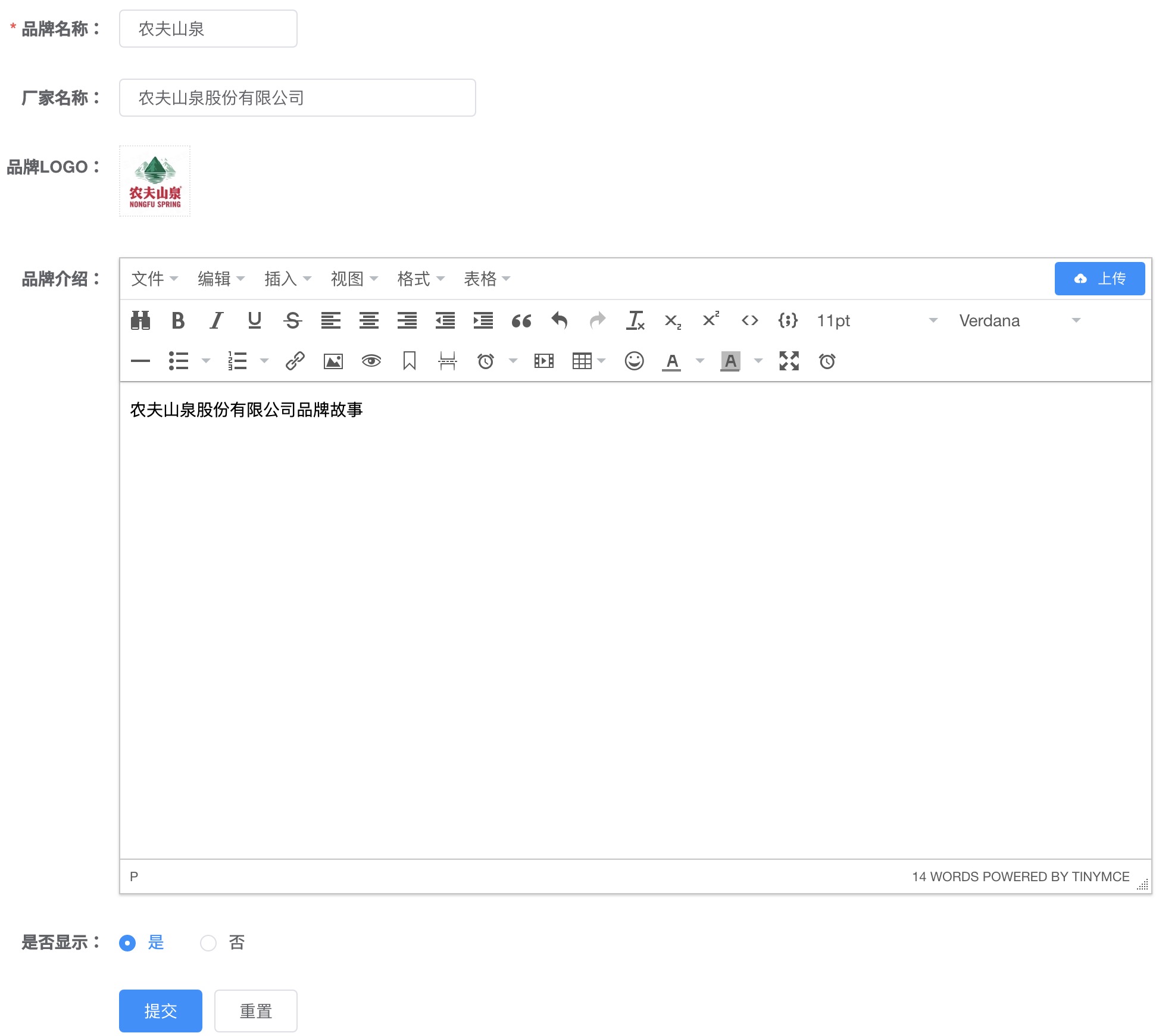Click the 14 WORDS counter in the status bar
1156x1036 pixels.
point(946,876)
